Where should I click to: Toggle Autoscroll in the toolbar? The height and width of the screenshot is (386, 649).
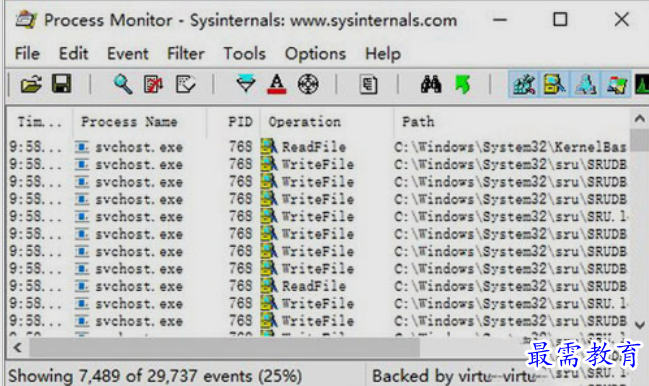(154, 84)
